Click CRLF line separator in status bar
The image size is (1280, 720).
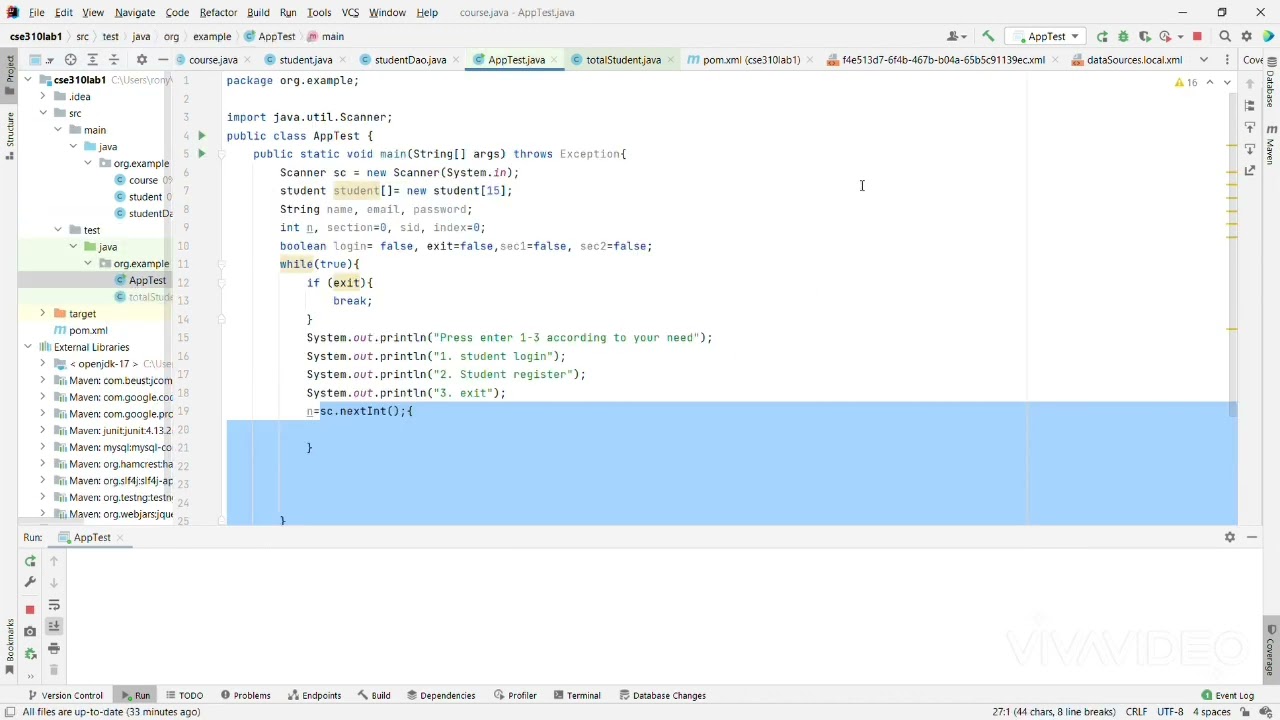(x=1136, y=712)
